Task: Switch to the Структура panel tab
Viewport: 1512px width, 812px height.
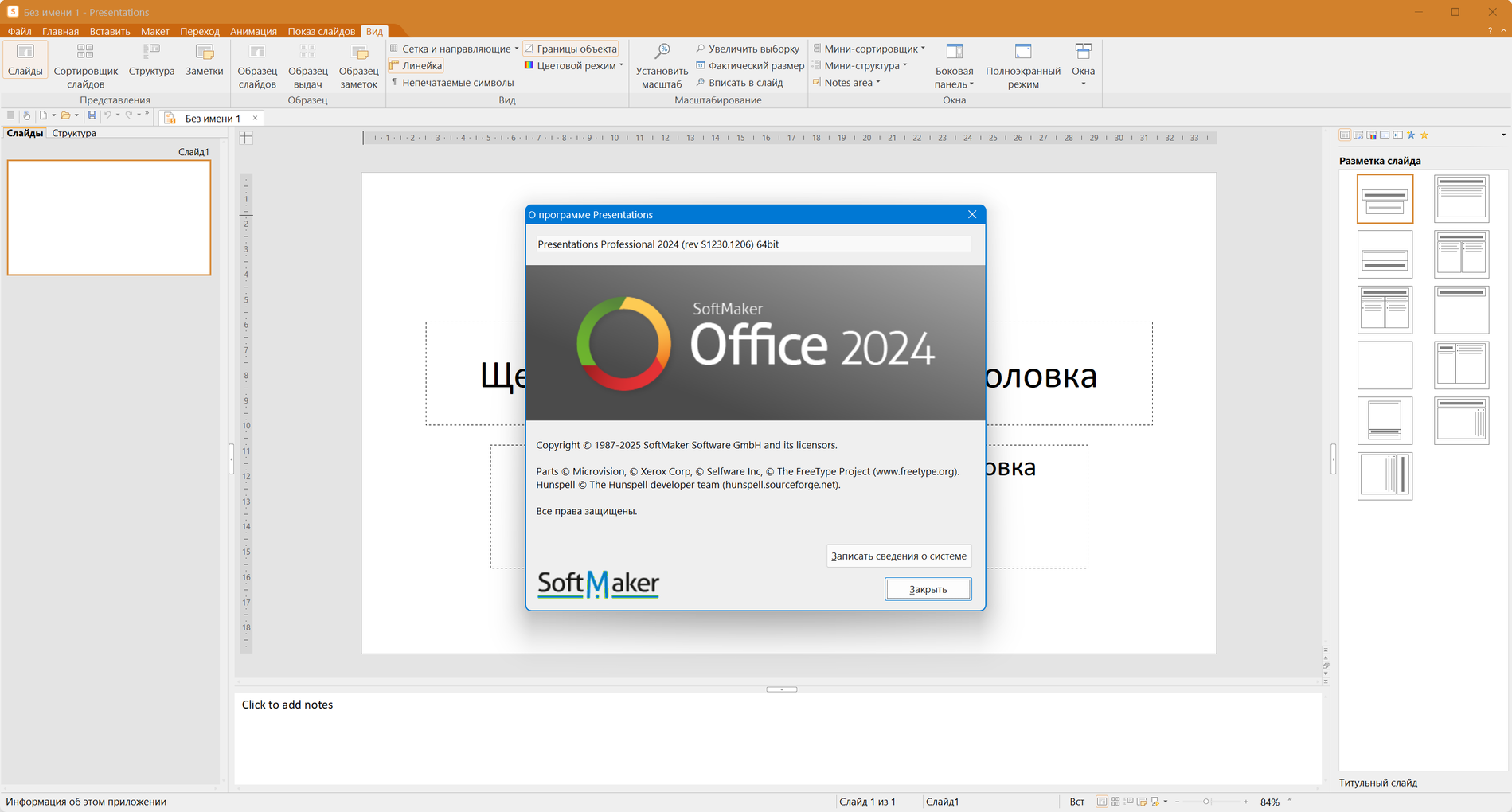Action: point(74,133)
